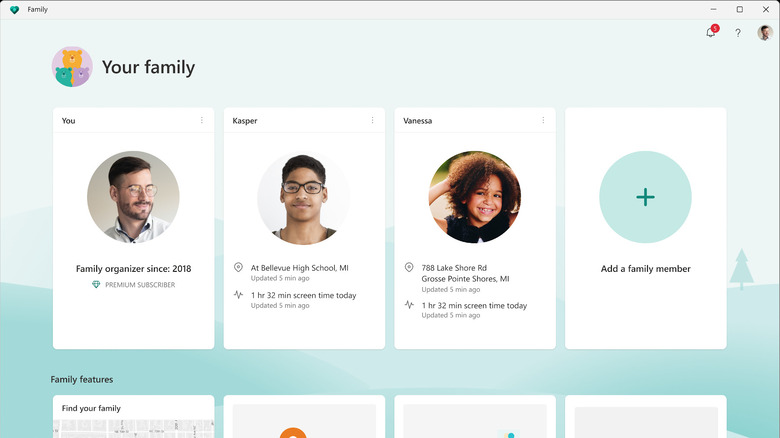Click the plus icon to add member
The width and height of the screenshot is (780, 438).
pyautogui.click(x=645, y=197)
